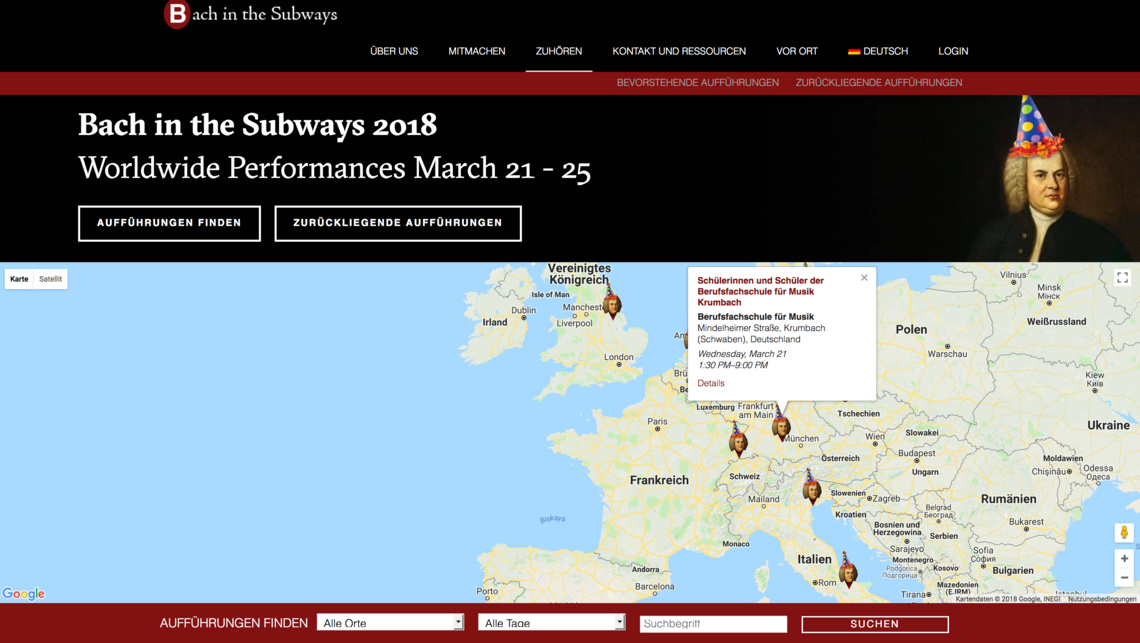The image size is (1140, 643).
Task: Click the AUFFÜHRUNGEN FINDEN hero button
Action: tap(169, 223)
